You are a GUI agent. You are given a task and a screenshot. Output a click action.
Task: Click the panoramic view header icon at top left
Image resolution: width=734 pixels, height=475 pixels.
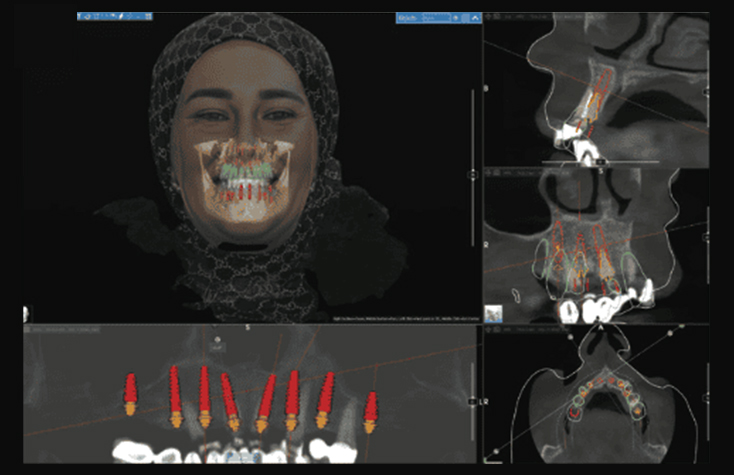[27, 329]
